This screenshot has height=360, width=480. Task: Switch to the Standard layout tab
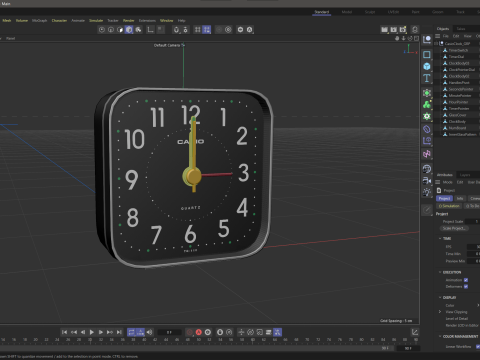(x=322, y=12)
